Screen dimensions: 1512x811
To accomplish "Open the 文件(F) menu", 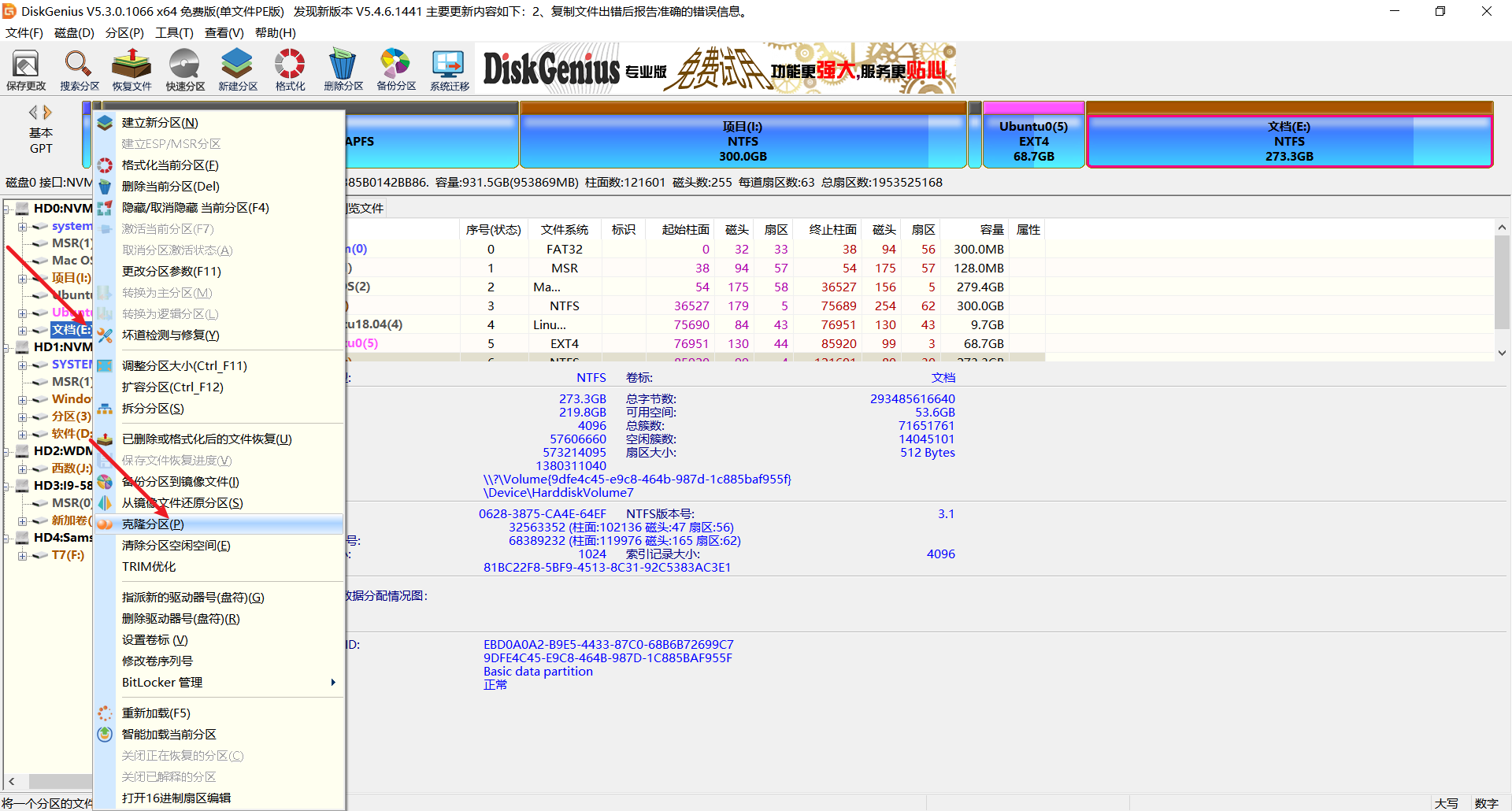I will tap(24, 33).
